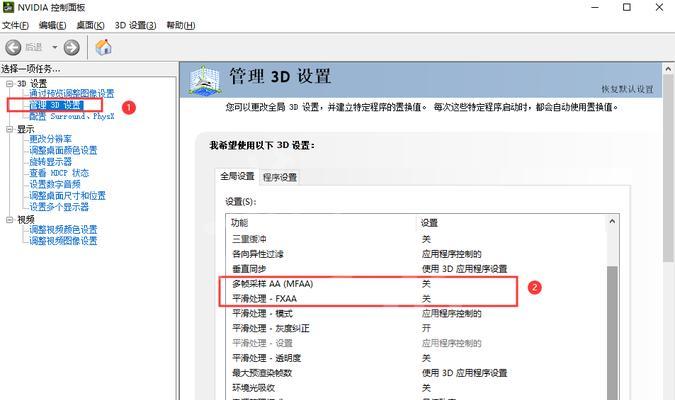Screen dimensions: 675x400
Task: Click the main panel scroll-up arrow
Action: tap(669, 69)
